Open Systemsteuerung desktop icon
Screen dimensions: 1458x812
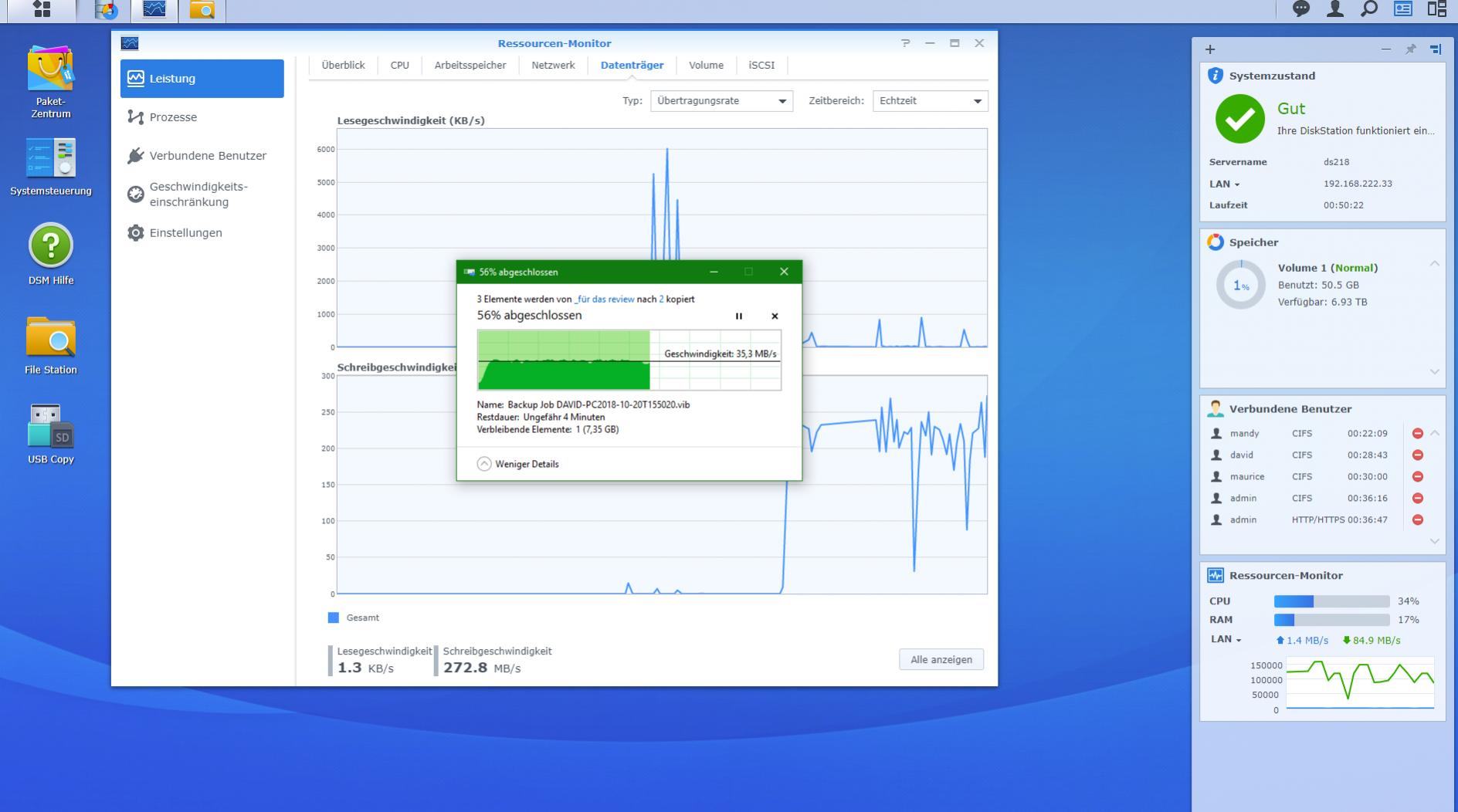coord(51,167)
